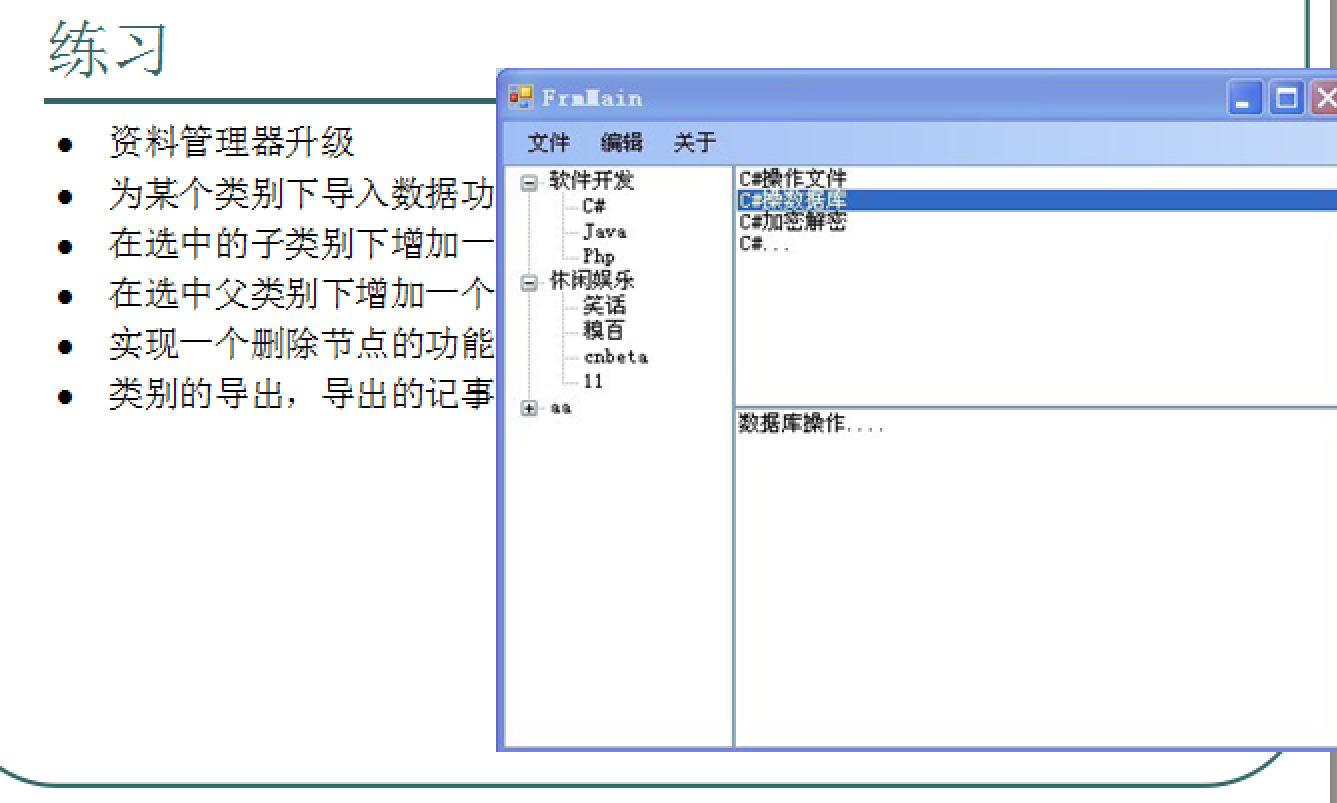Maximize the FrmMain window
The height and width of the screenshot is (803, 1337).
tap(1286, 98)
